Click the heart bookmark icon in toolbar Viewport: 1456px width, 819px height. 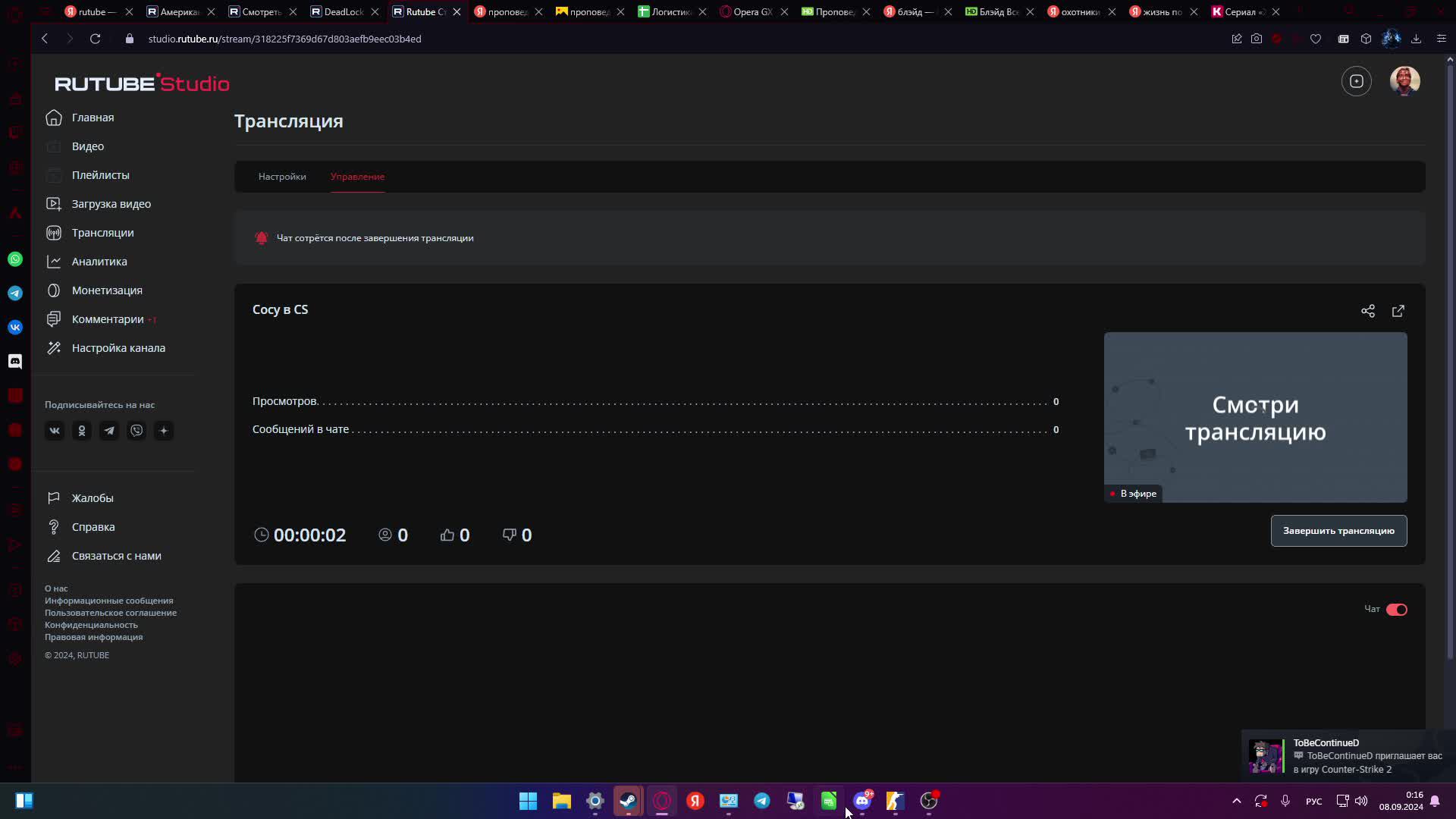[1316, 39]
